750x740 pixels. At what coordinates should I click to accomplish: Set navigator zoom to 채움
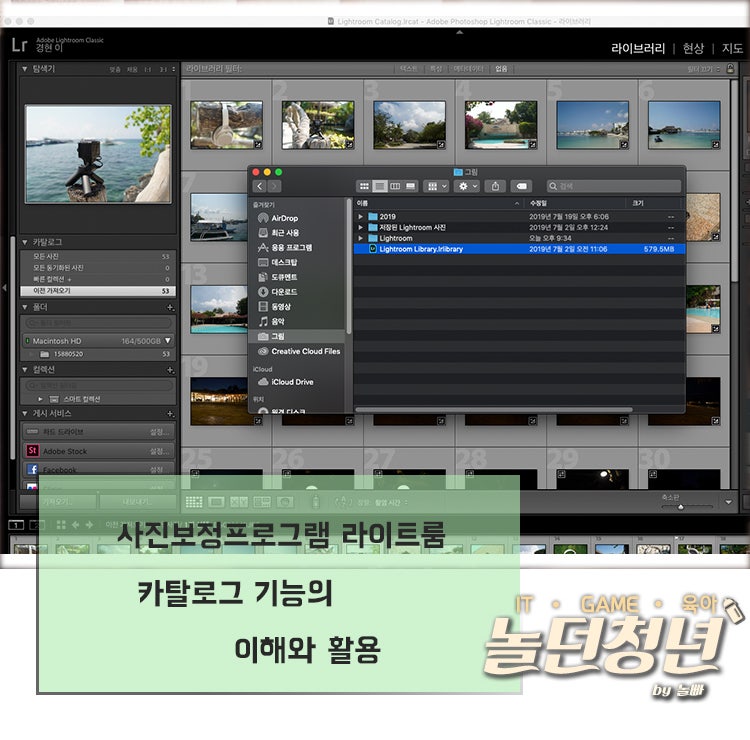tap(132, 69)
